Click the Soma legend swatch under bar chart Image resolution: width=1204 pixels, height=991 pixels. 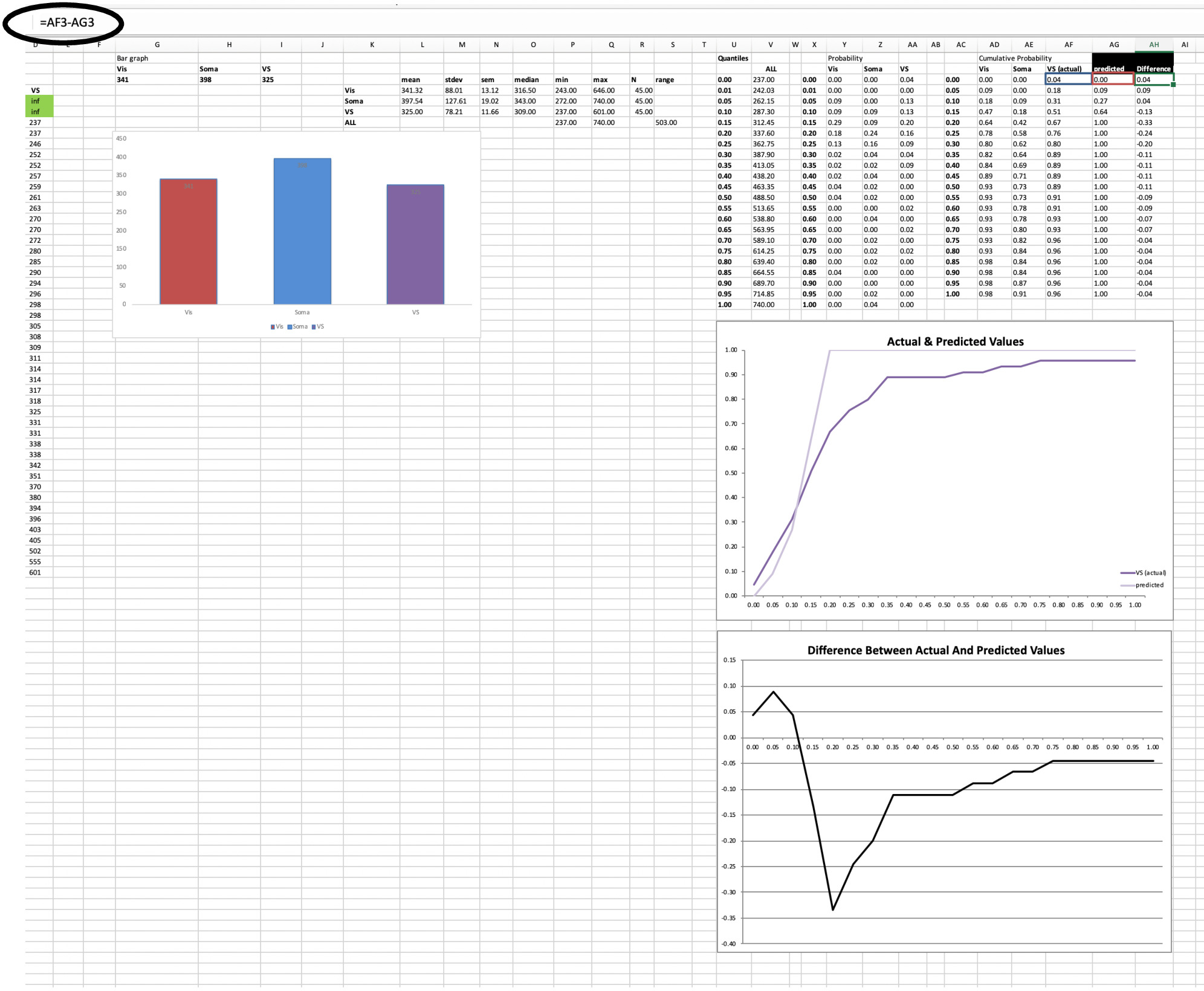coord(290,327)
